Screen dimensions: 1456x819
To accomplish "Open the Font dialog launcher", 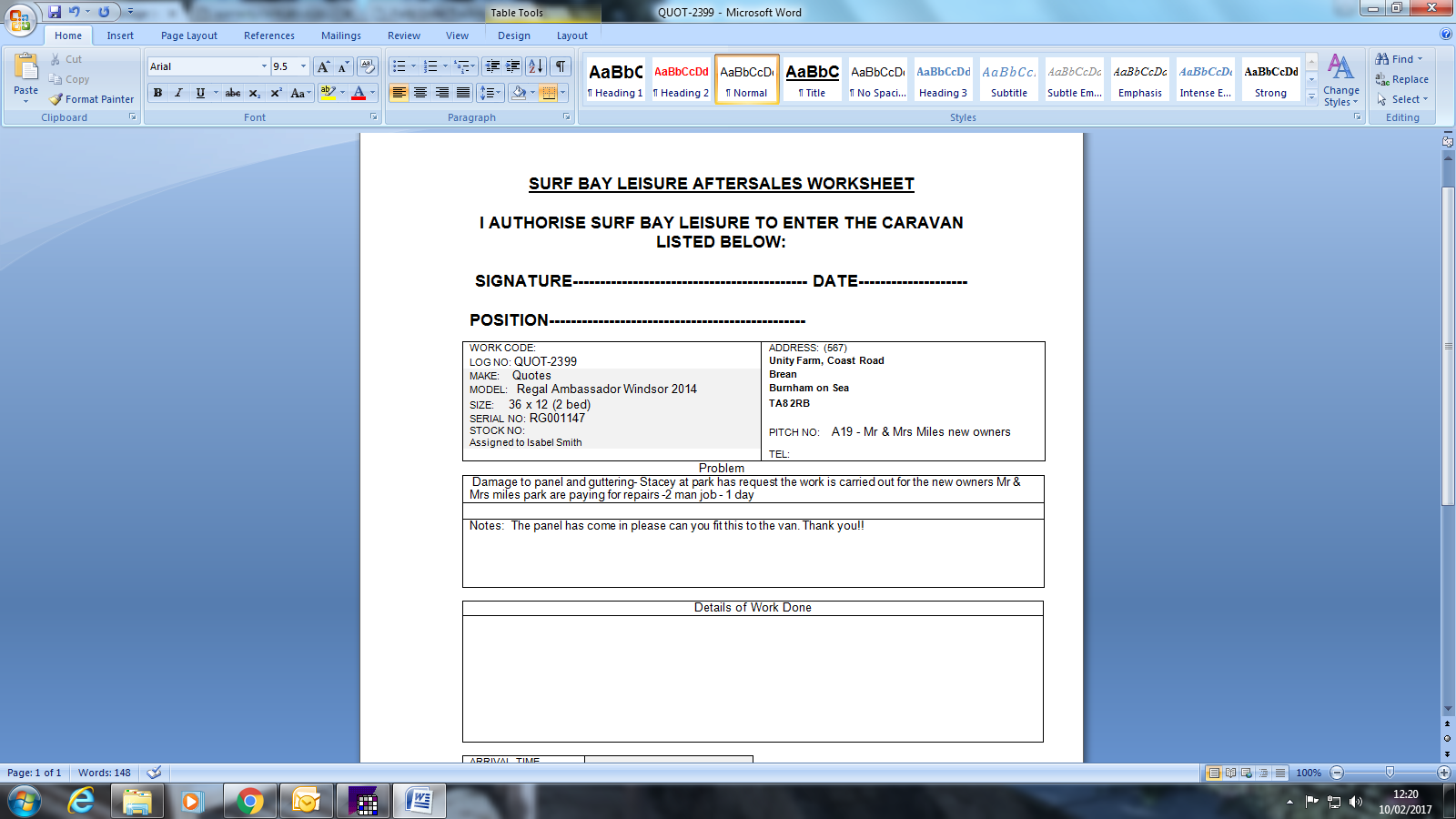I will pyautogui.click(x=373, y=117).
